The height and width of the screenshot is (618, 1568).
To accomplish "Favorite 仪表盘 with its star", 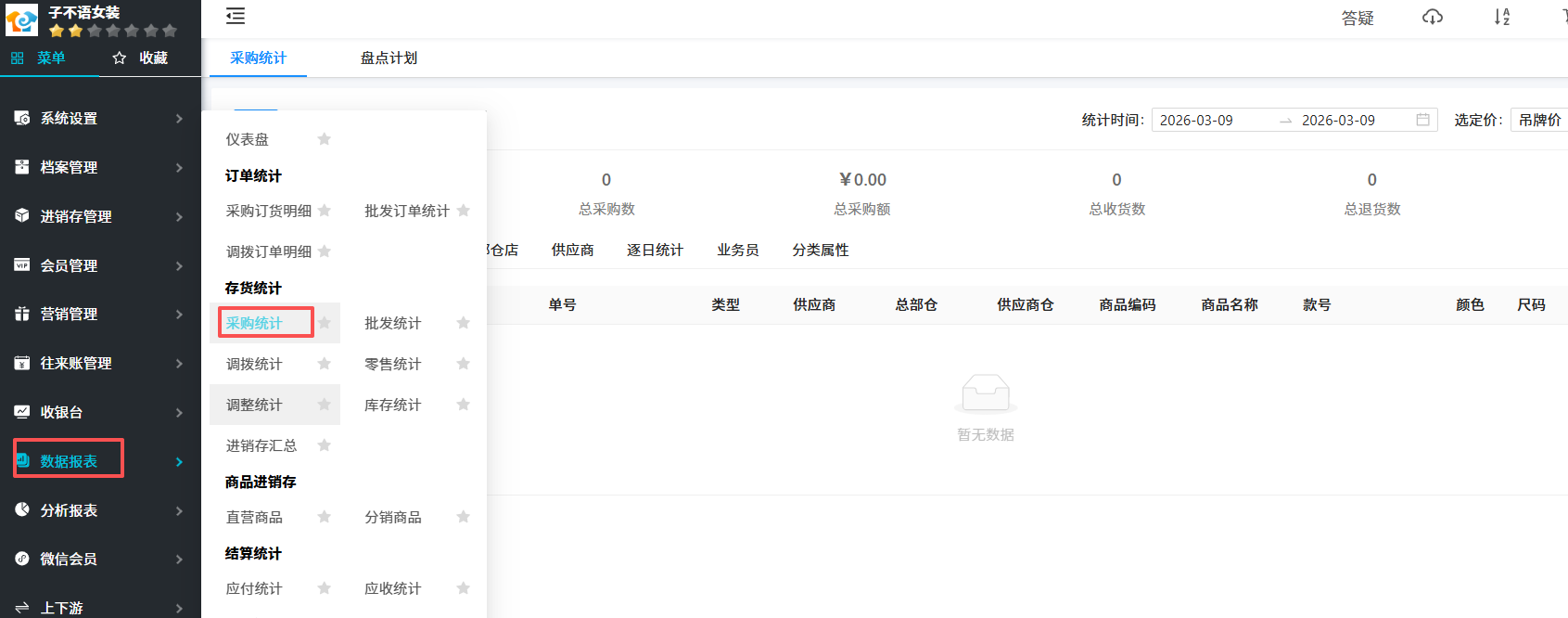I will [x=325, y=139].
